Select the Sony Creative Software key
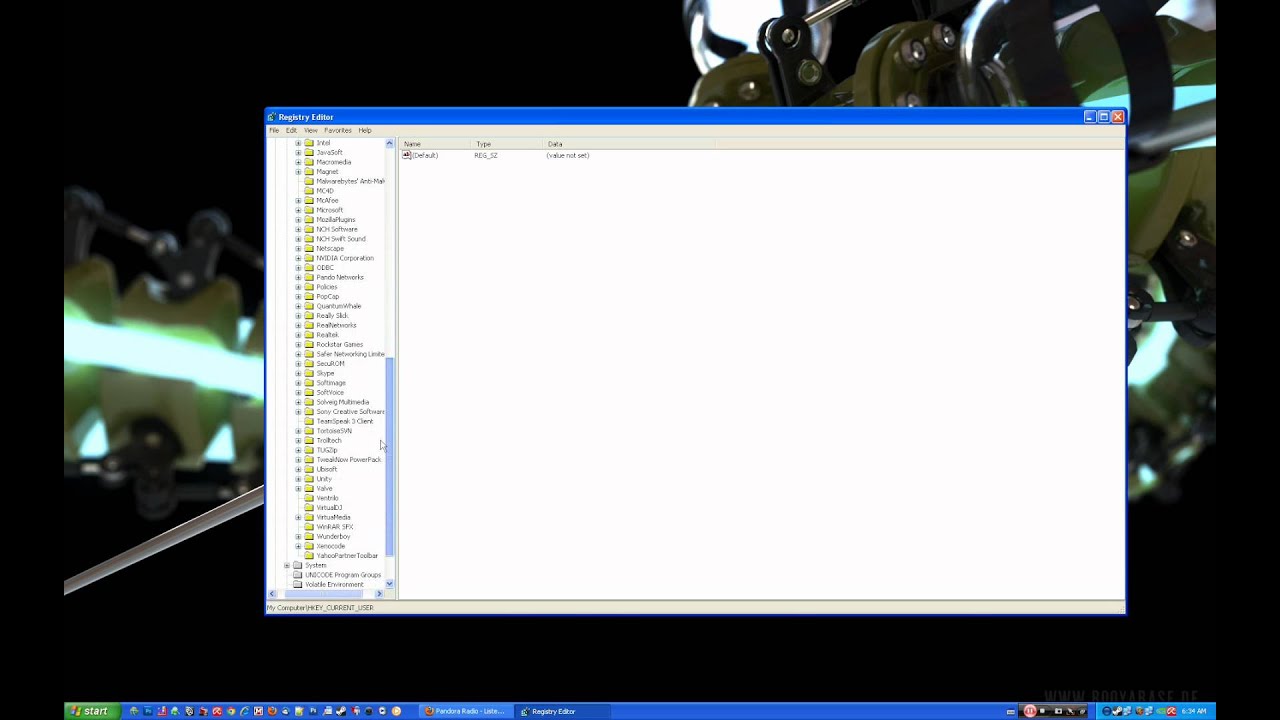 coord(350,412)
